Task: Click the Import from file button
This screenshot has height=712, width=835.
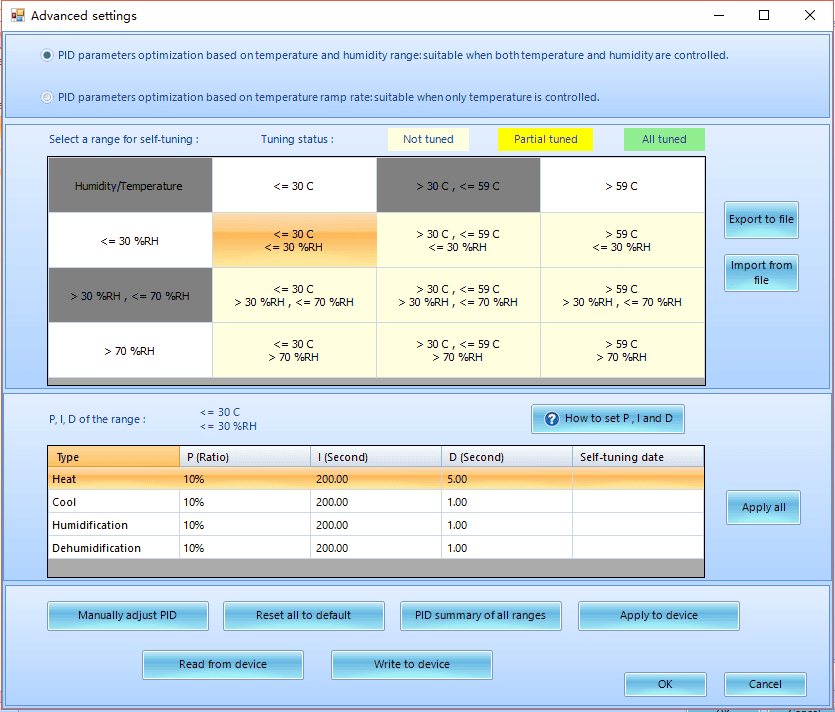Action: [x=761, y=273]
